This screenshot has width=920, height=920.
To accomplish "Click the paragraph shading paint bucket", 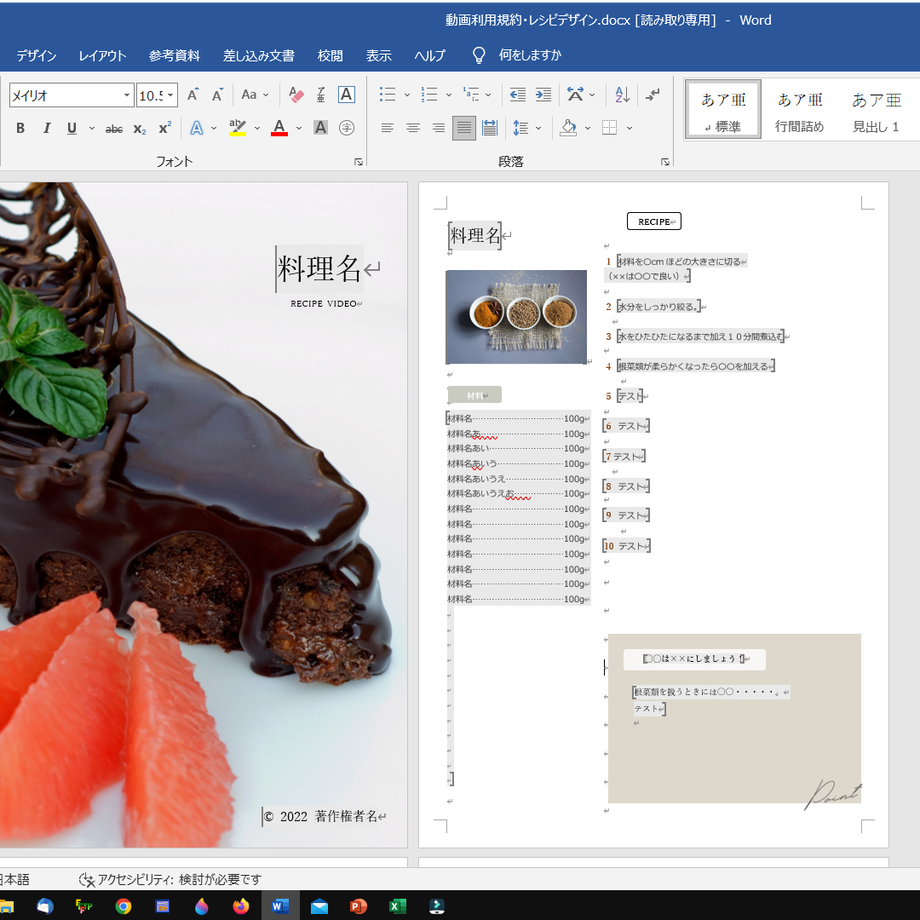I will 567,128.
